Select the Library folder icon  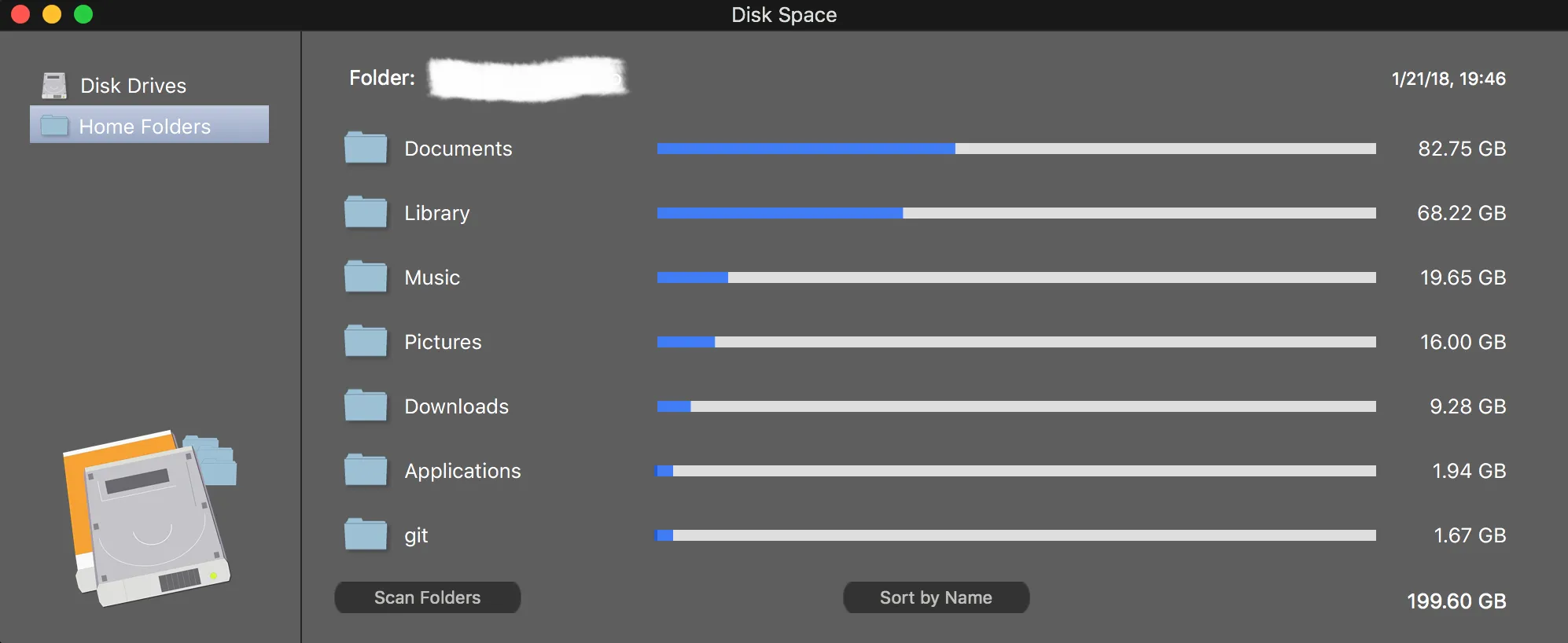(365, 212)
